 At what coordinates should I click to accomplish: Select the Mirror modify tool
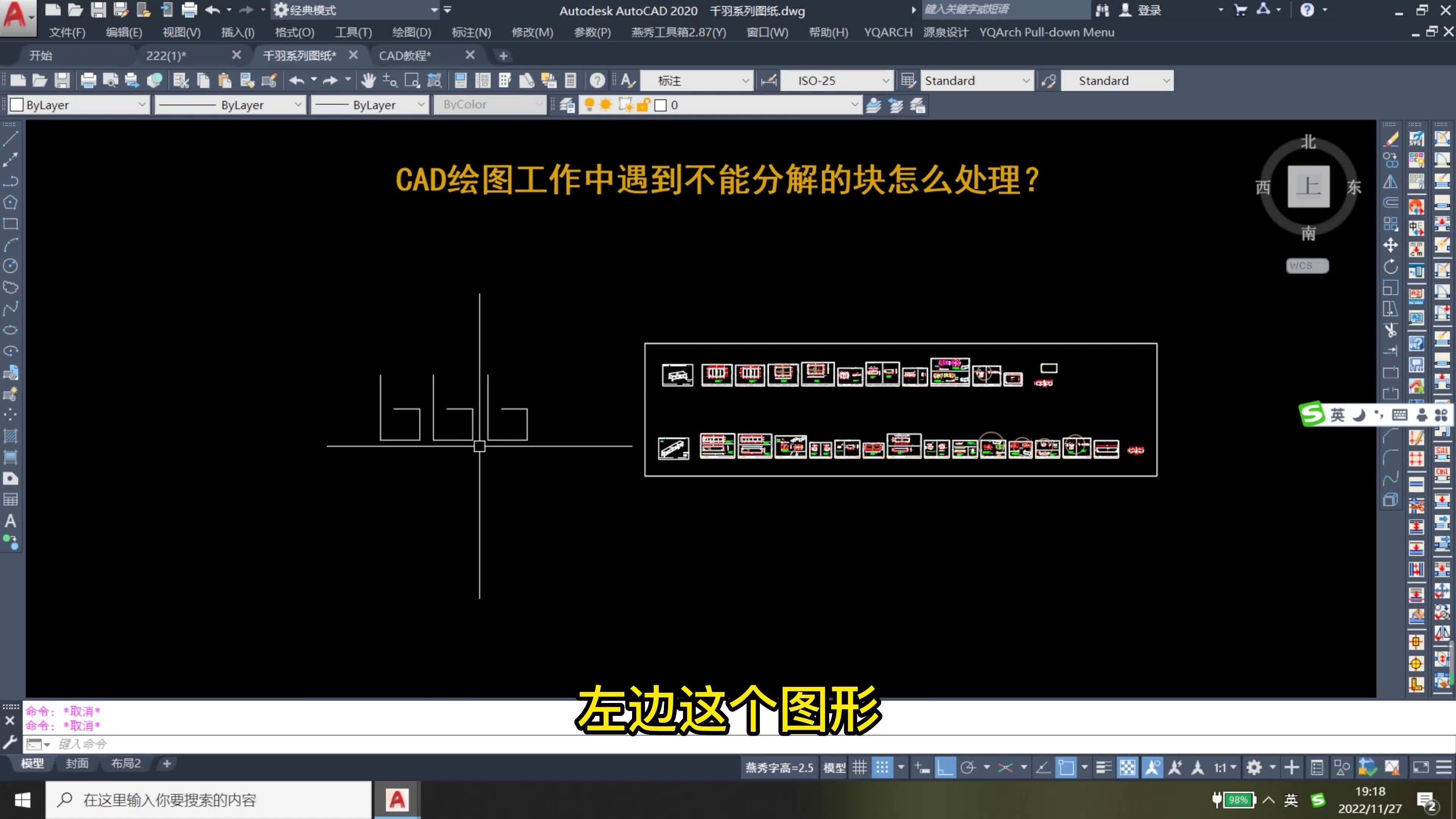click(1391, 182)
